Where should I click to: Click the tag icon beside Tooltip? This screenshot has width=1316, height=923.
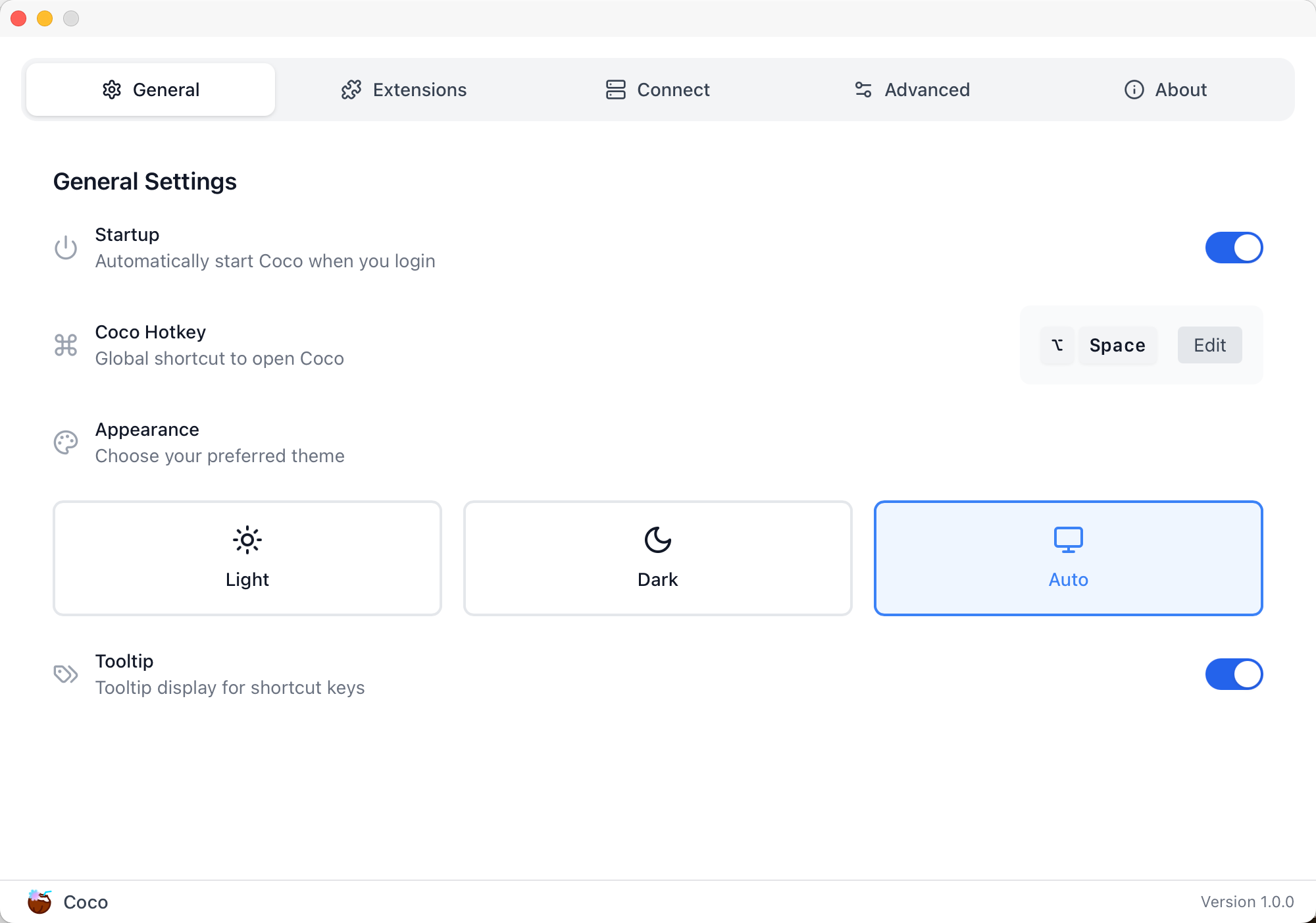66,674
